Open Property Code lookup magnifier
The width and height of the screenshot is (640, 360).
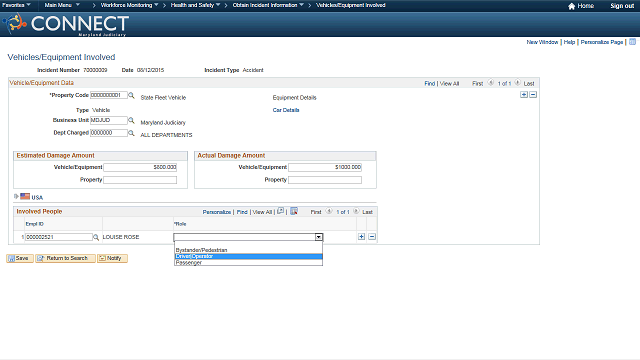[x=131, y=95]
